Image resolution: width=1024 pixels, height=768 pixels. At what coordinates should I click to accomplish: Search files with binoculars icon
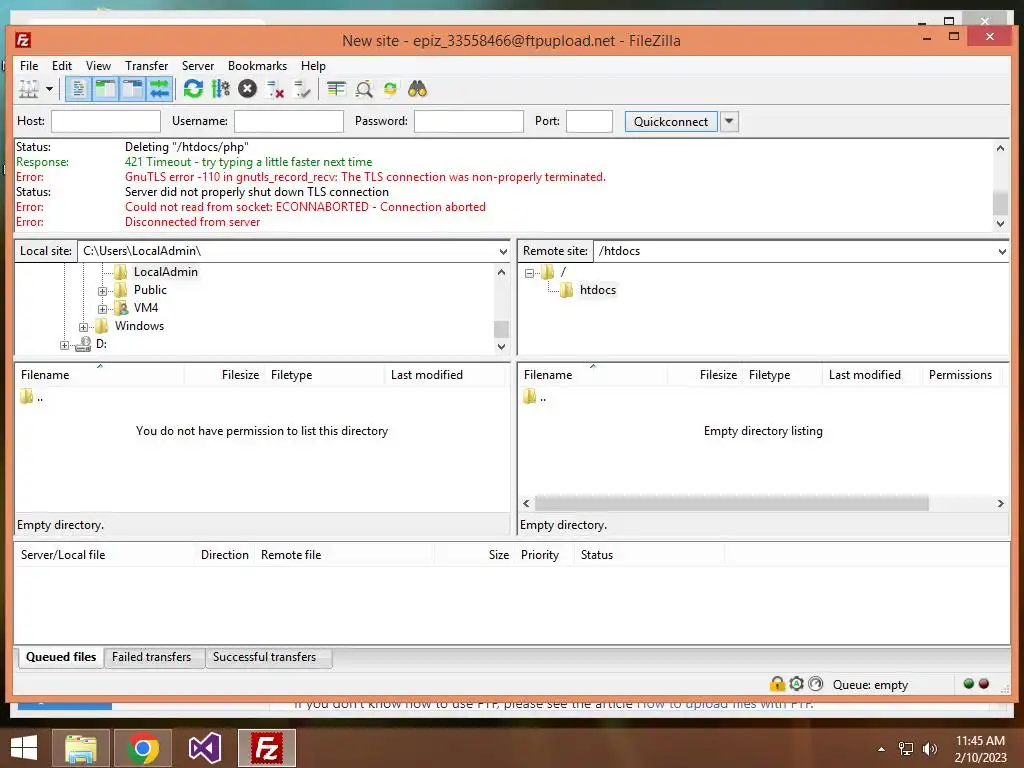(x=417, y=89)
